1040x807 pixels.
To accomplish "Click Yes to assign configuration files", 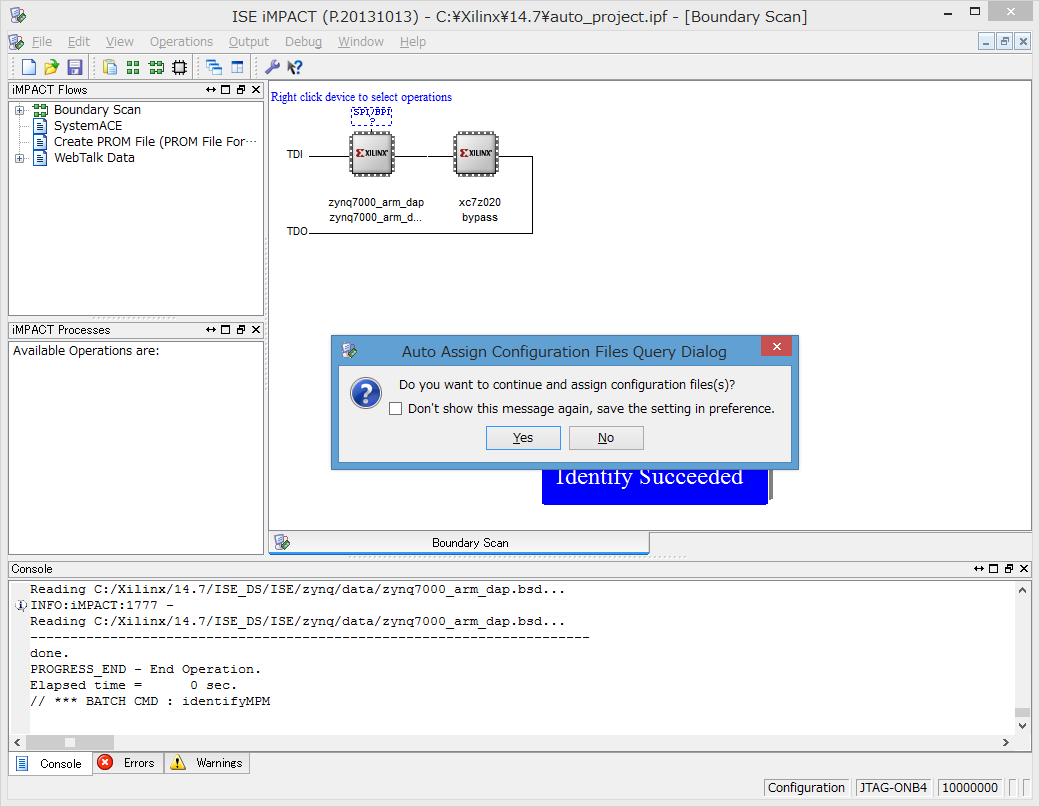I will pyautogui.click(x=522, y=438).
